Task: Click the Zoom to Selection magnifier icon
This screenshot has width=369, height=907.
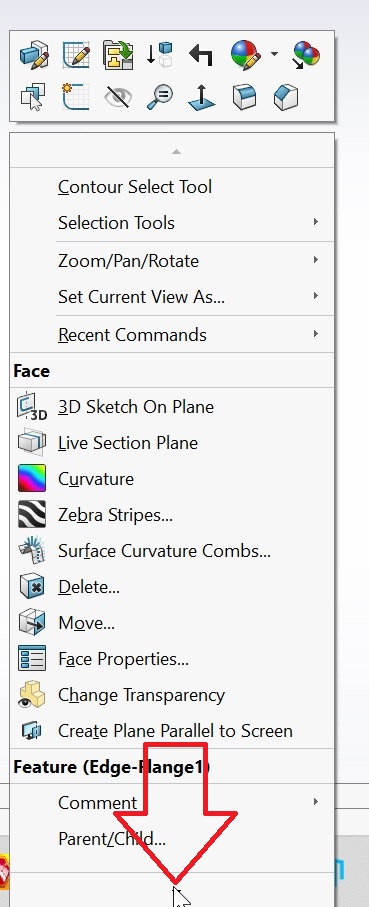Action: 159,97
